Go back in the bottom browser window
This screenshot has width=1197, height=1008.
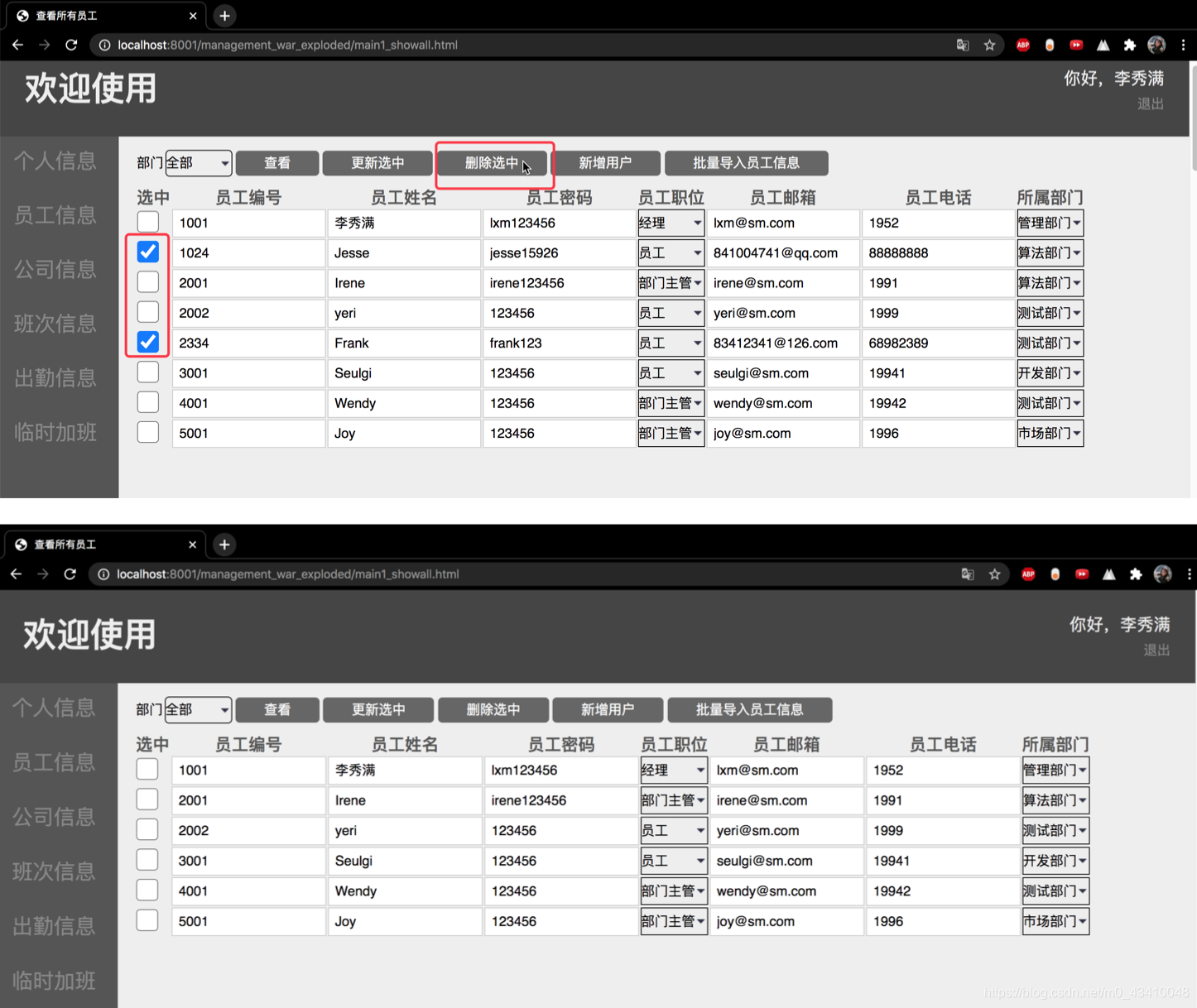[17, 574]
